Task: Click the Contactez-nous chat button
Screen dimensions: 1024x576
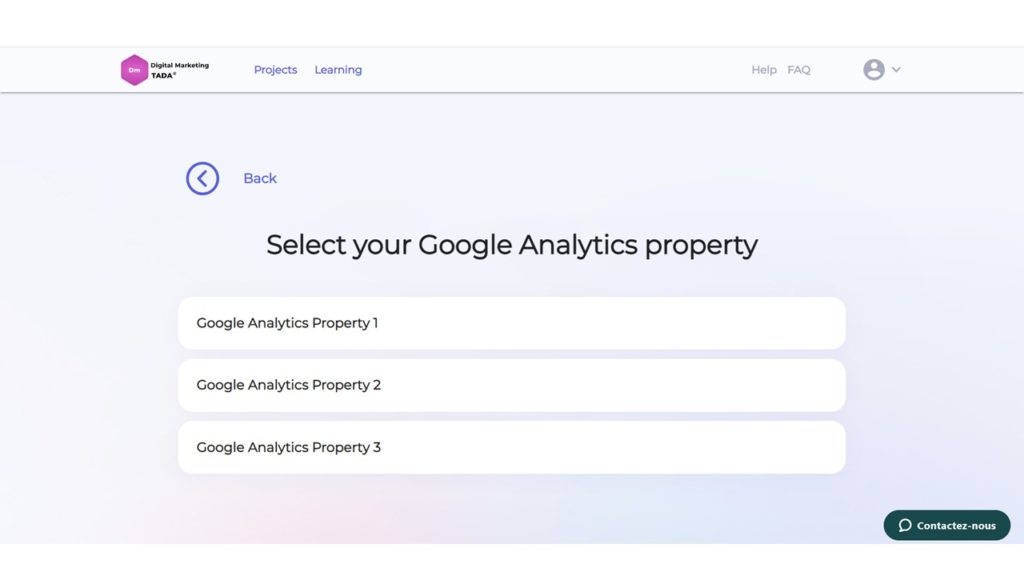Action: 947,525
